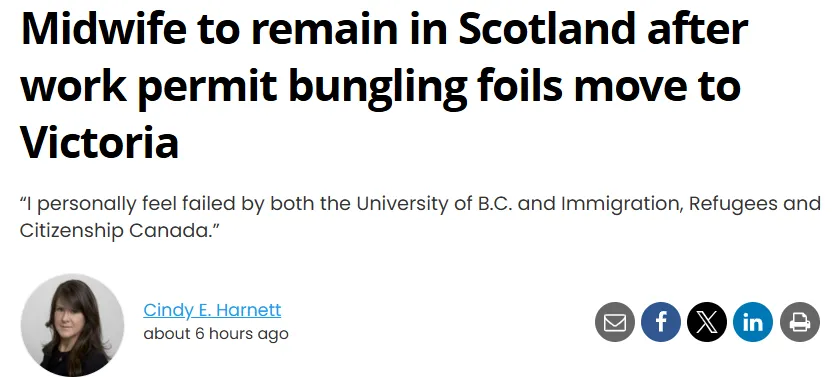This screenshot has height=377, width=832.
Task: Share the article via email envelope icon
Action: tap(614, 322)
